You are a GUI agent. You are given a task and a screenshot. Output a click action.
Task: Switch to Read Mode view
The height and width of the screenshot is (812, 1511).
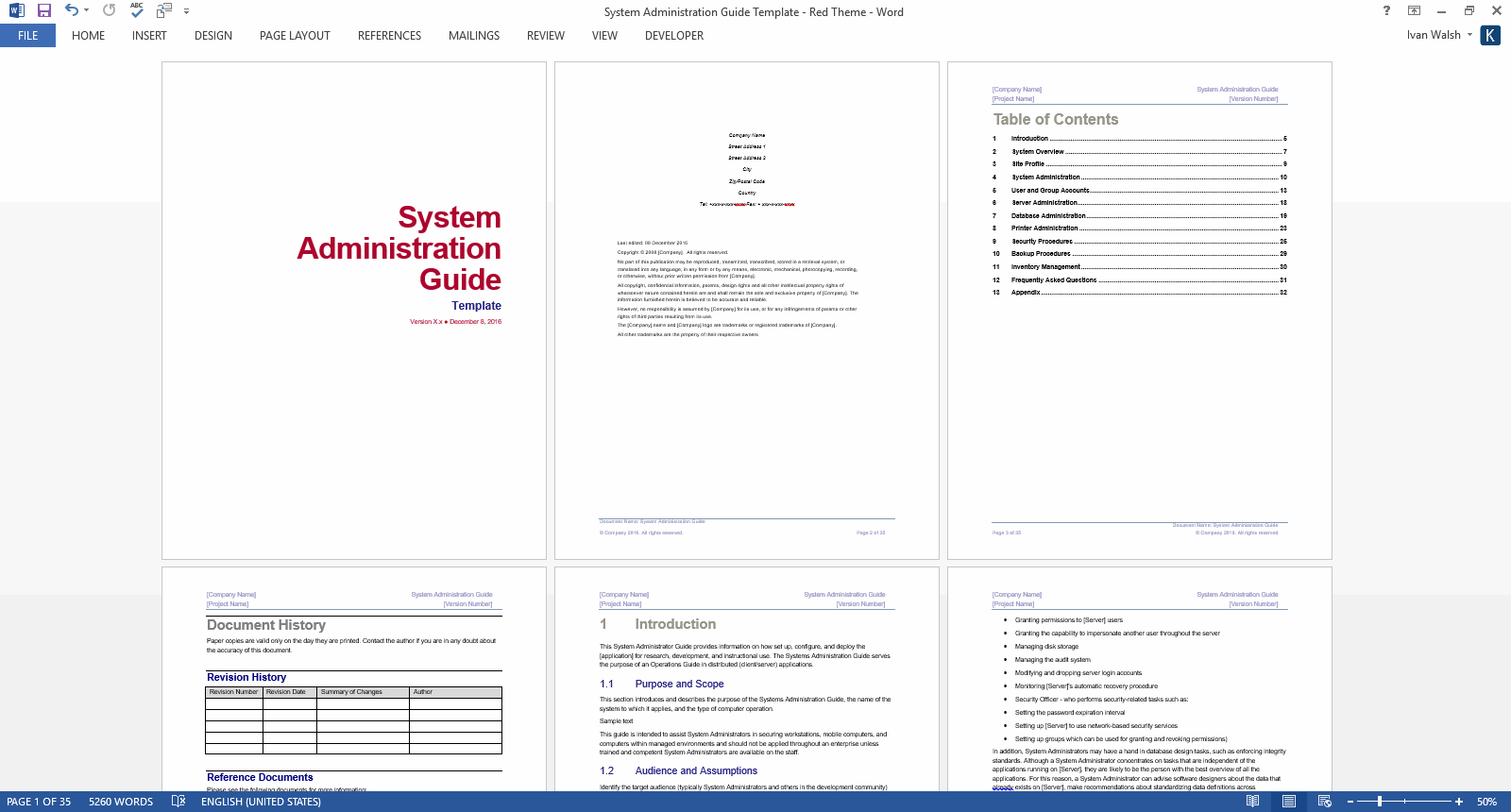pos(1252,802)
